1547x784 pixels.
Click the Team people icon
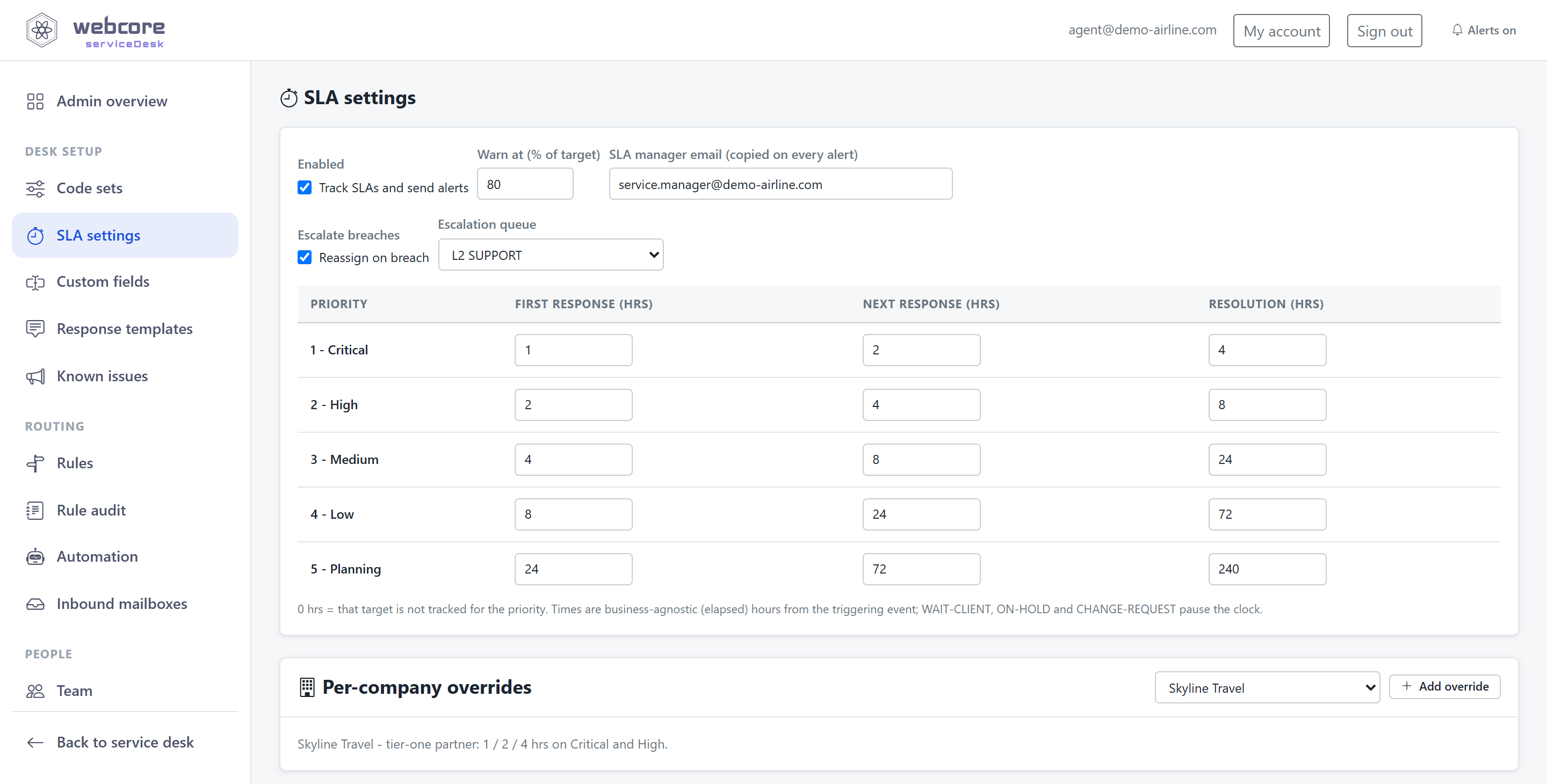pyautogui.click(x=35, y=691)
